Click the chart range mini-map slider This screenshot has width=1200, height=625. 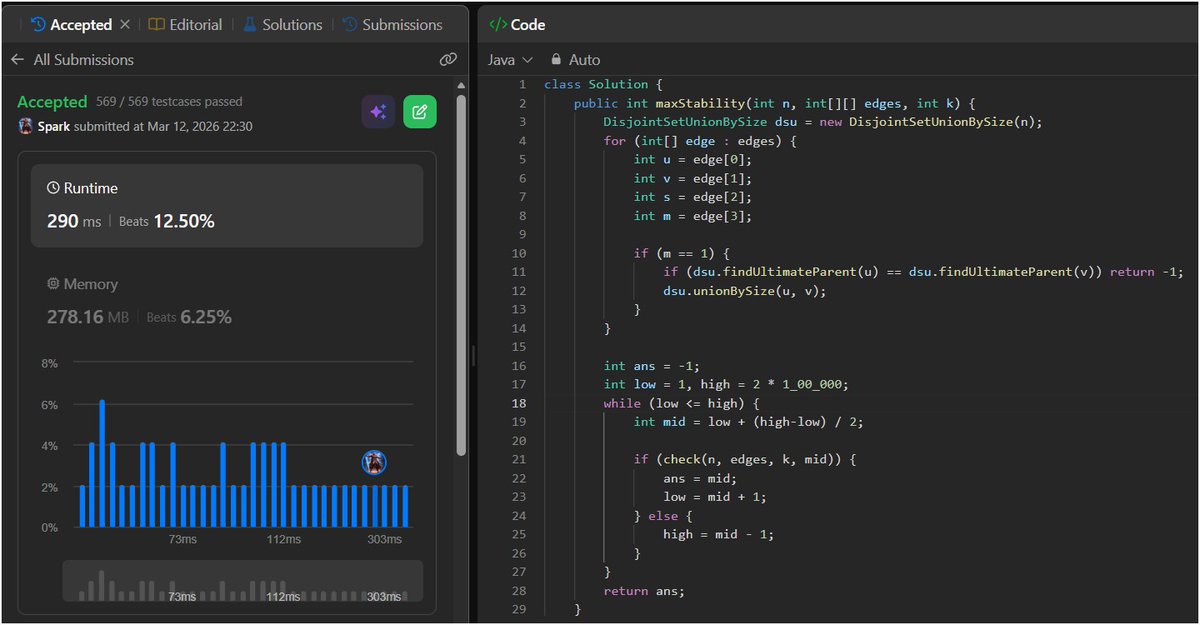click(243, 581)
